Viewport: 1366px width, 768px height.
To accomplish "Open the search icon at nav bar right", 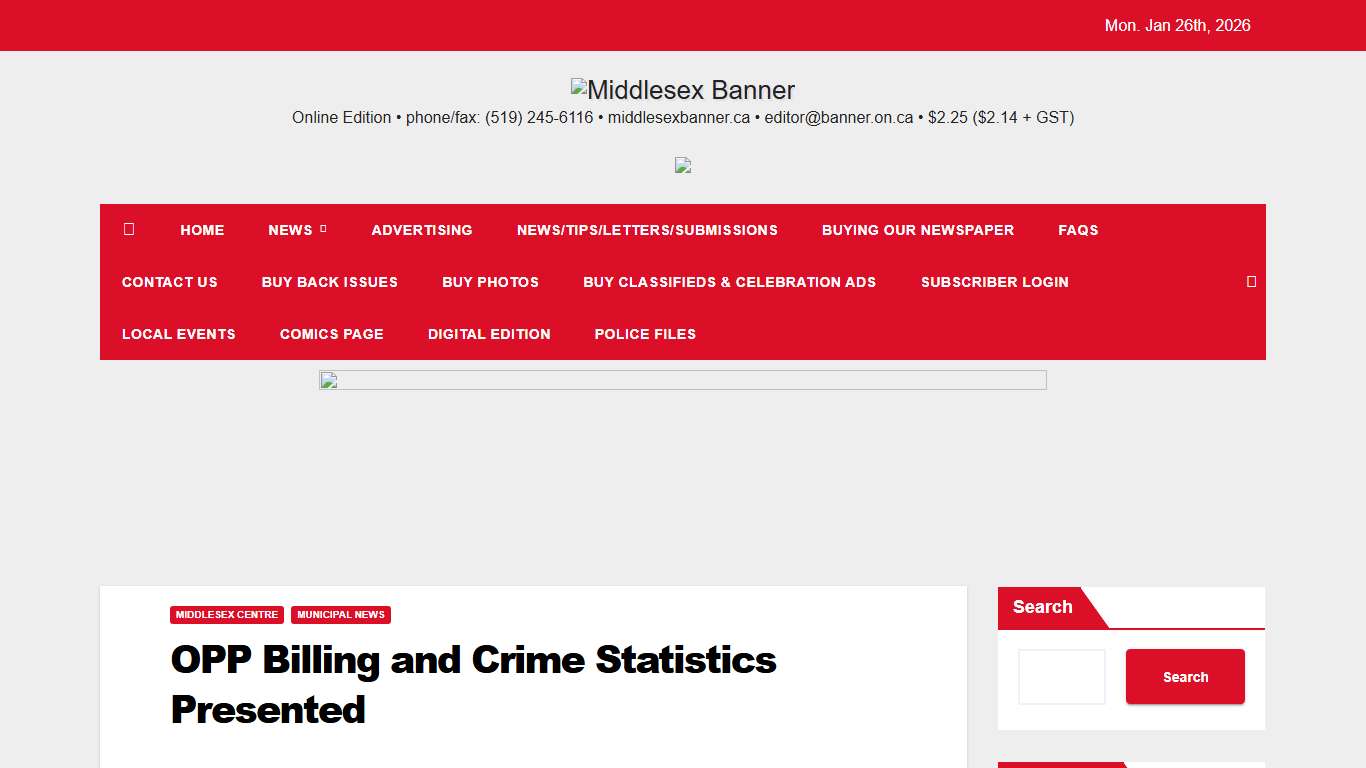I will coord(1251,282).
